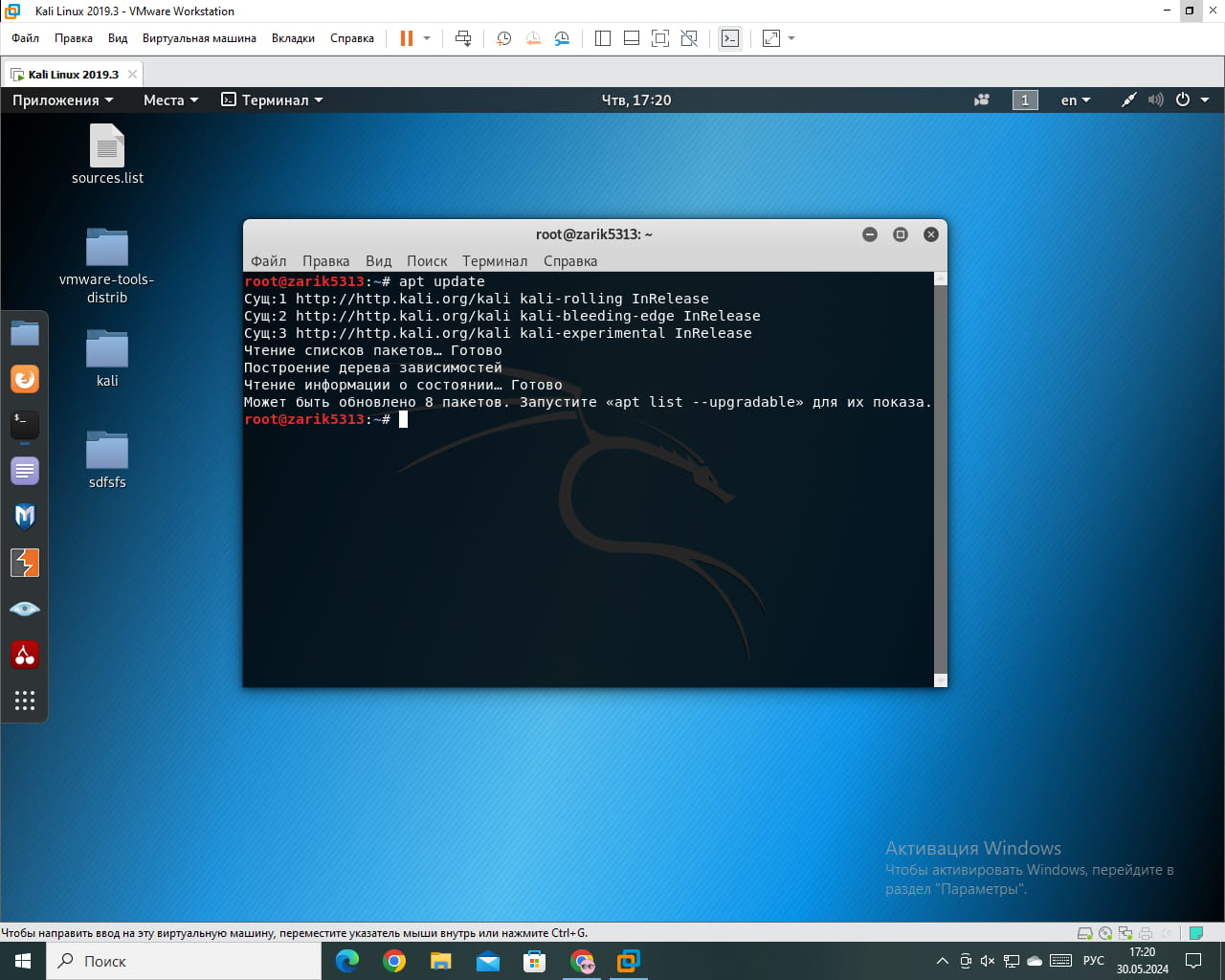Toggle Unity mode in VMware toolbar

689,38
